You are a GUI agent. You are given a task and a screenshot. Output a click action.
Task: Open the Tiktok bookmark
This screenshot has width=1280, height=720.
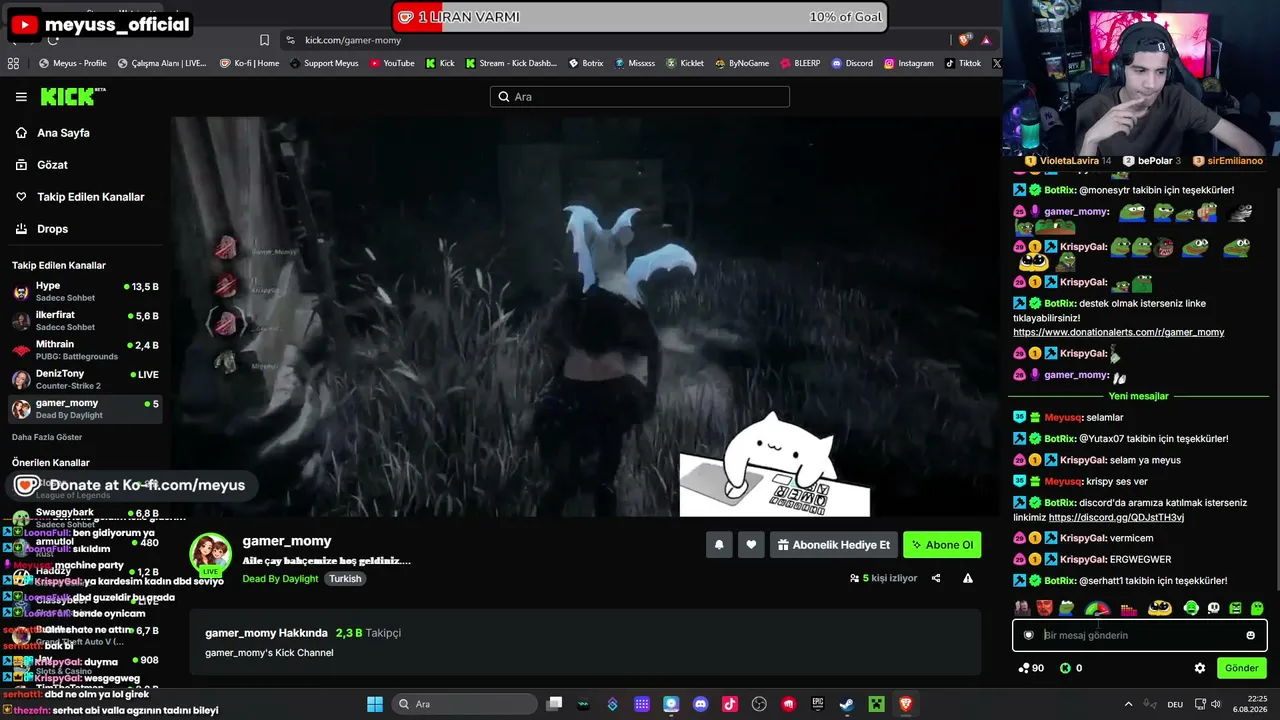(963, 63)
